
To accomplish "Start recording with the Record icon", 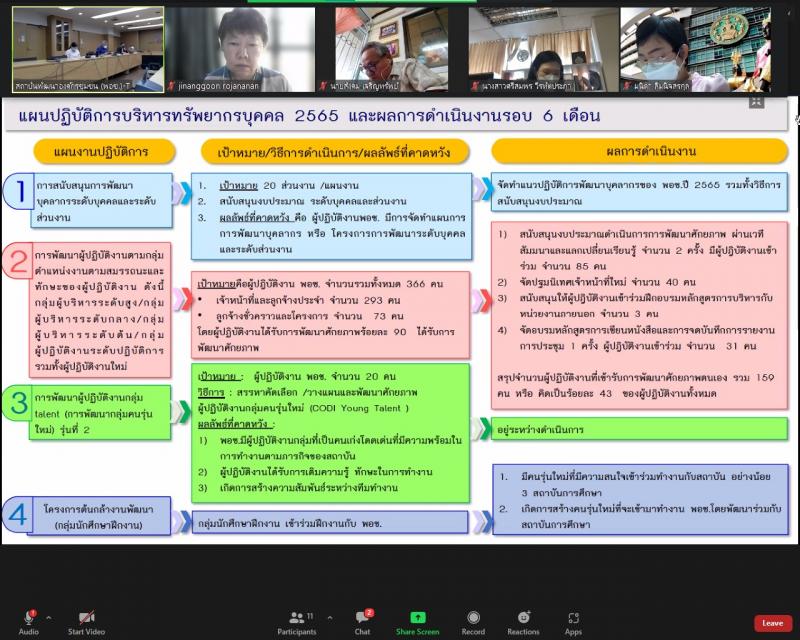I will tap(473, 618).
